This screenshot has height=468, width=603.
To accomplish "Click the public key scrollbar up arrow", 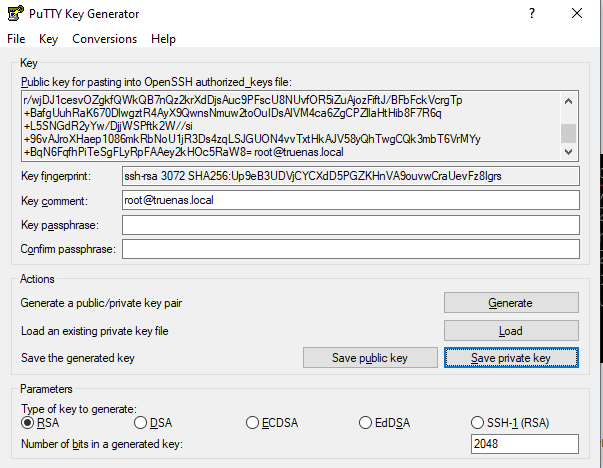I will (568, 101).
